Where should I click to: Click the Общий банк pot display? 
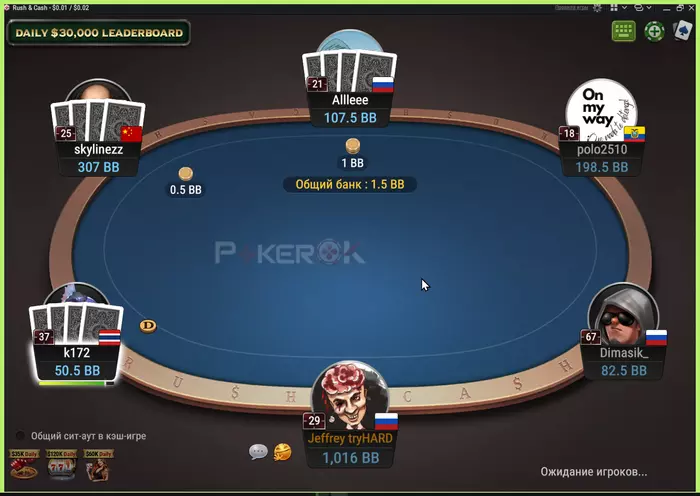click(x=350, y=184)
